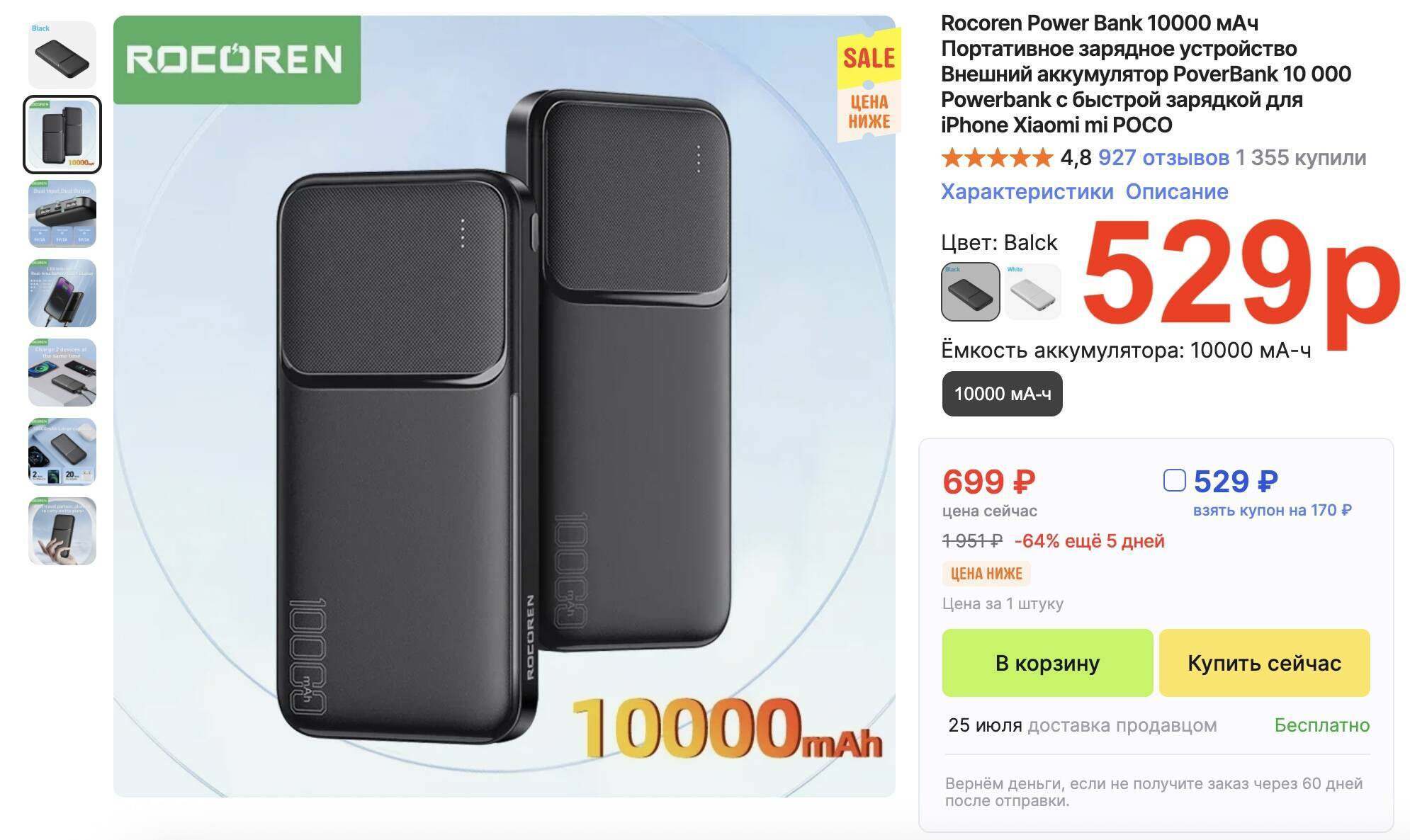Jump to Описание section

click(1177, 191)
